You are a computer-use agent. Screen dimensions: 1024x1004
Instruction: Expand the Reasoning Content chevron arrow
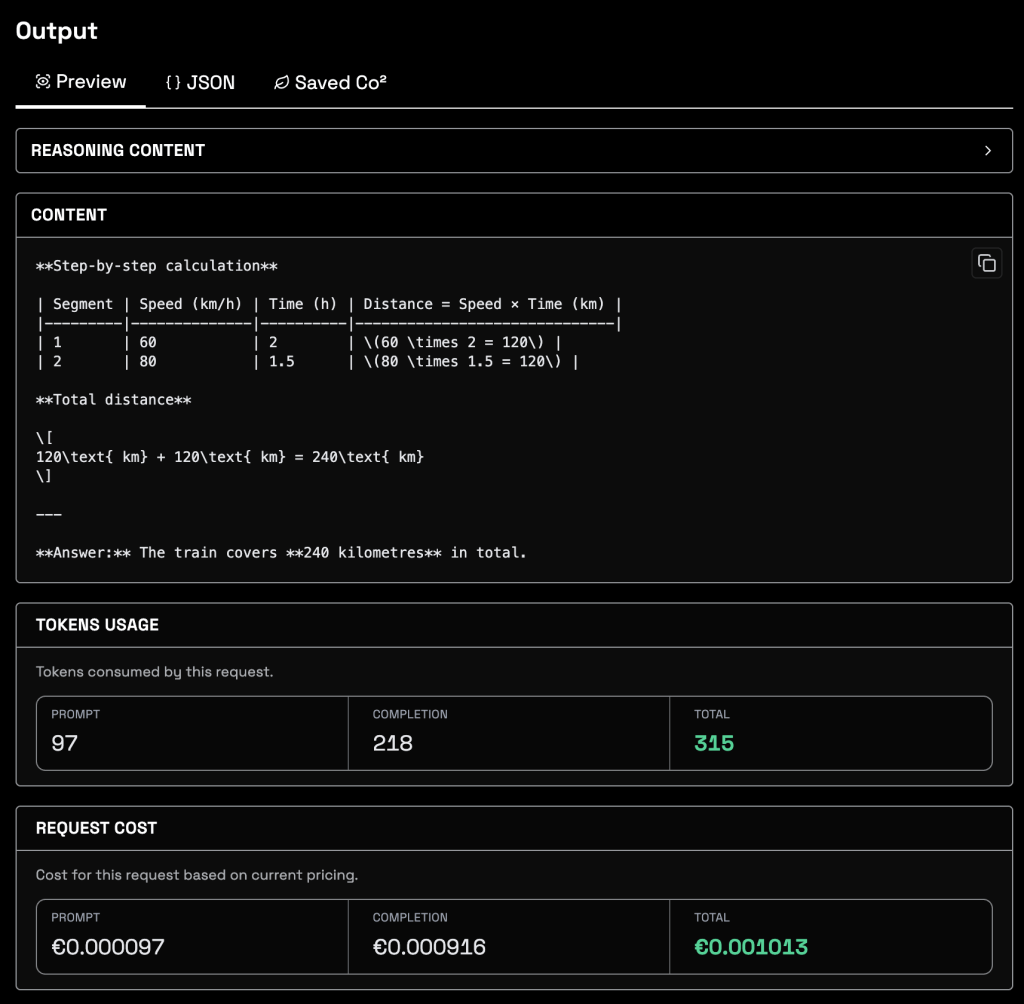tap(988, 151)
